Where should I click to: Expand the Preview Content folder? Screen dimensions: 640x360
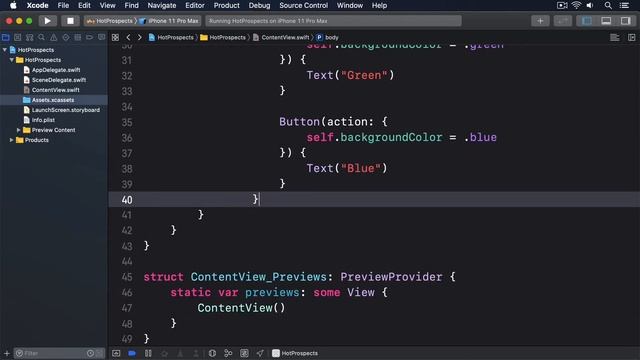(18, 130)
